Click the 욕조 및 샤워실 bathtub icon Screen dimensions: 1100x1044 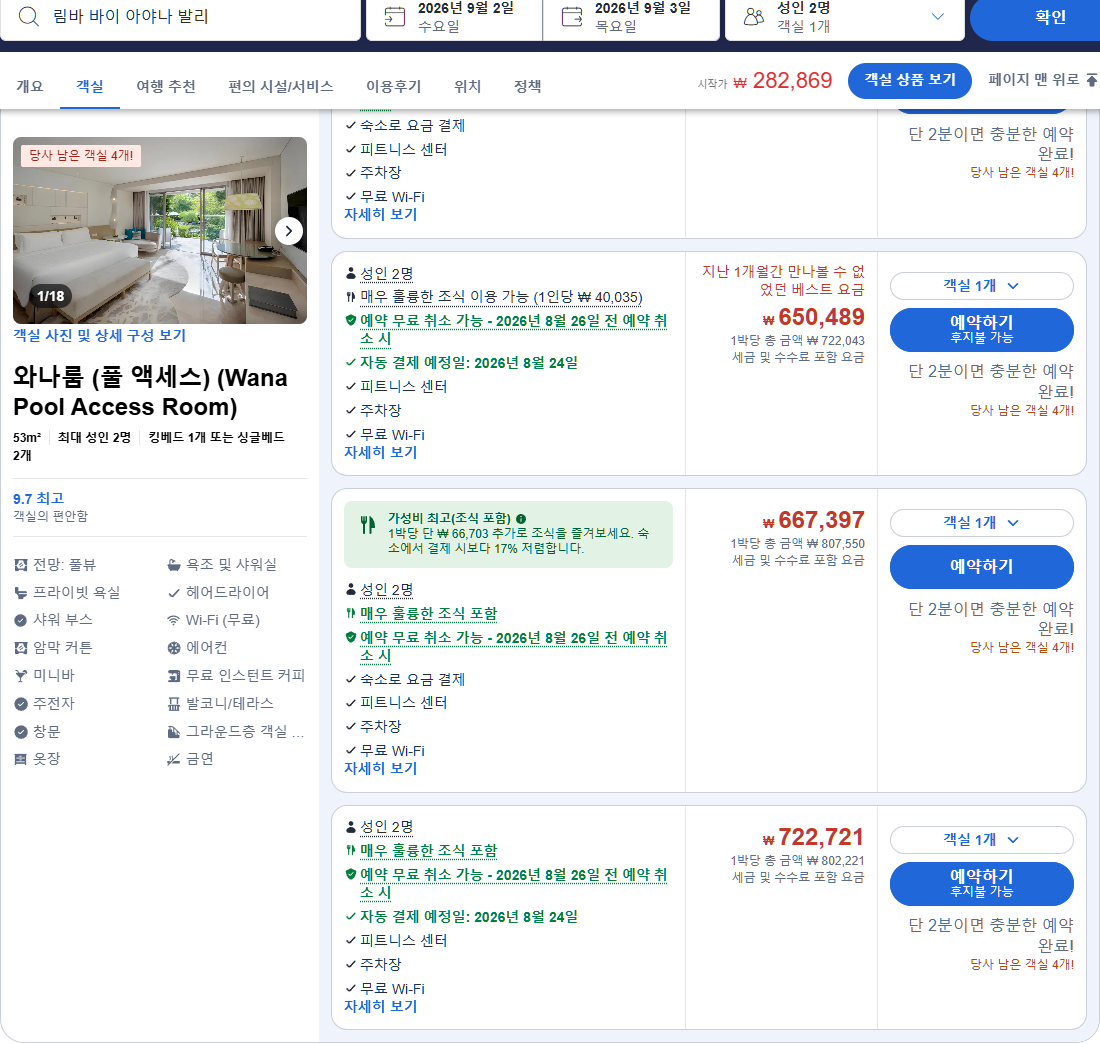tap(174, 565)
